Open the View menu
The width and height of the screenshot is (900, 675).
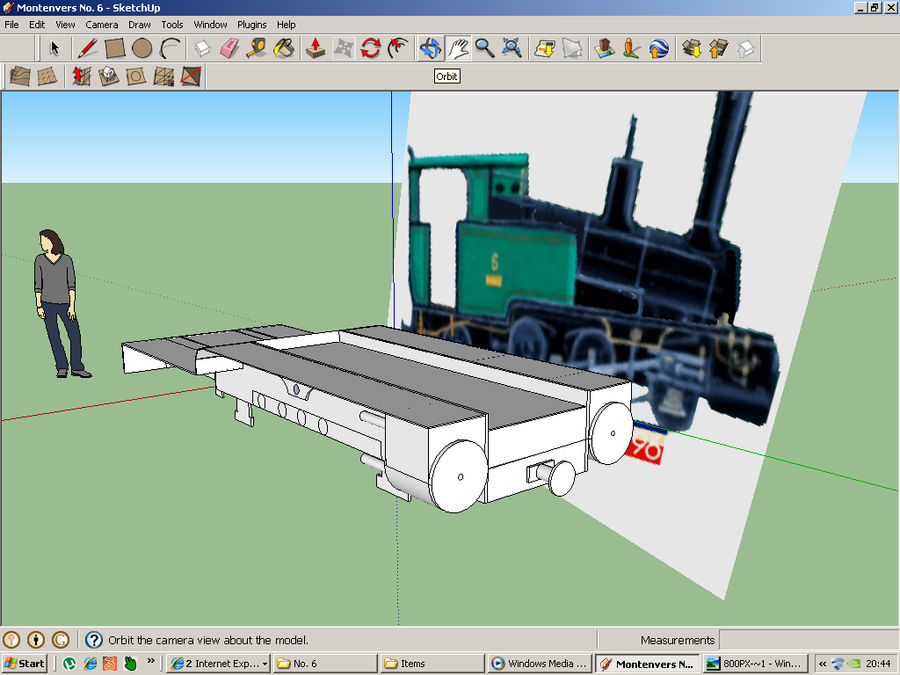pos(65,25)
